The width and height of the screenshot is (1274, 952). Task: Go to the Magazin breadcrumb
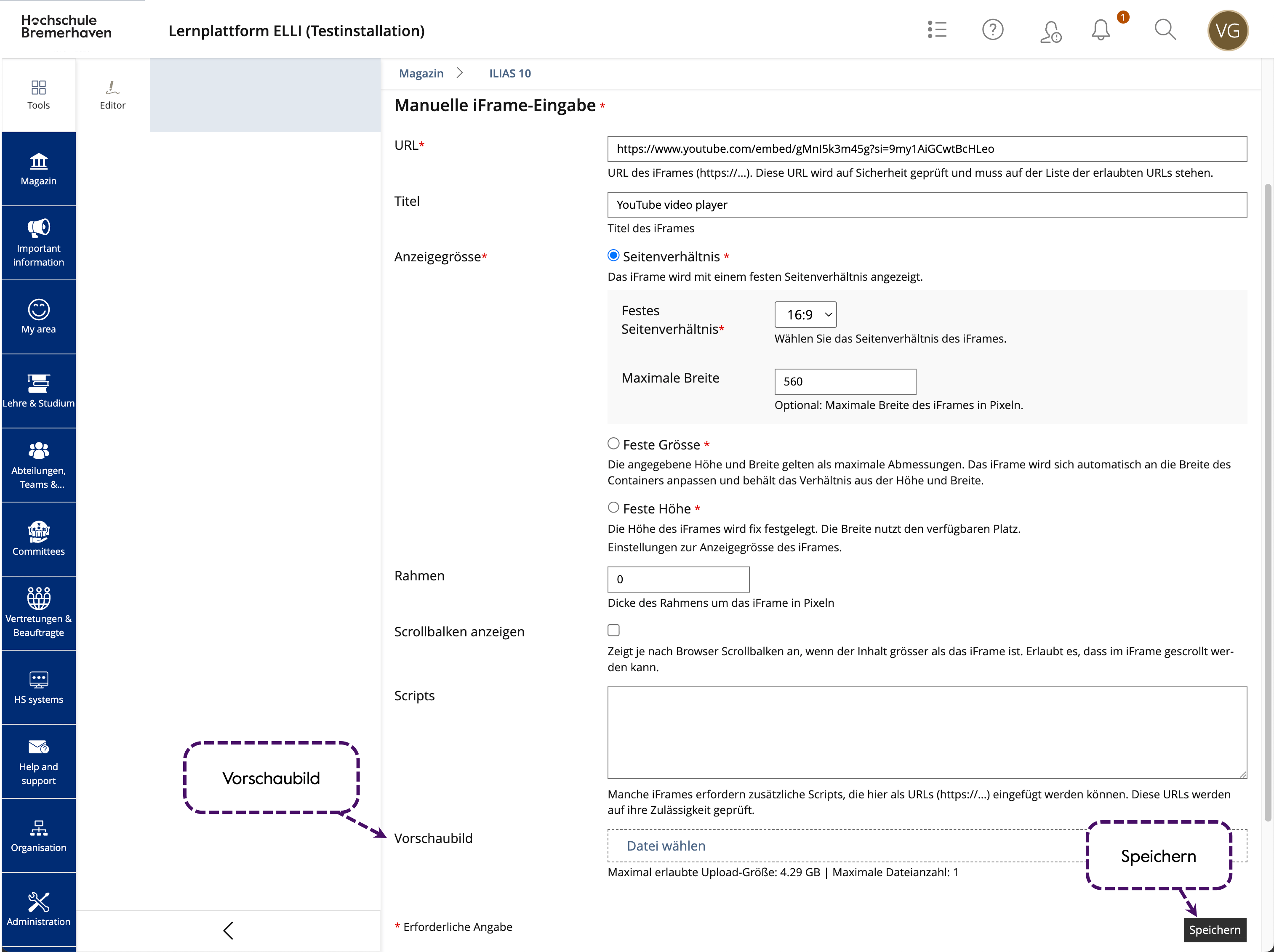pyautogui.click(x=421, y=74)
